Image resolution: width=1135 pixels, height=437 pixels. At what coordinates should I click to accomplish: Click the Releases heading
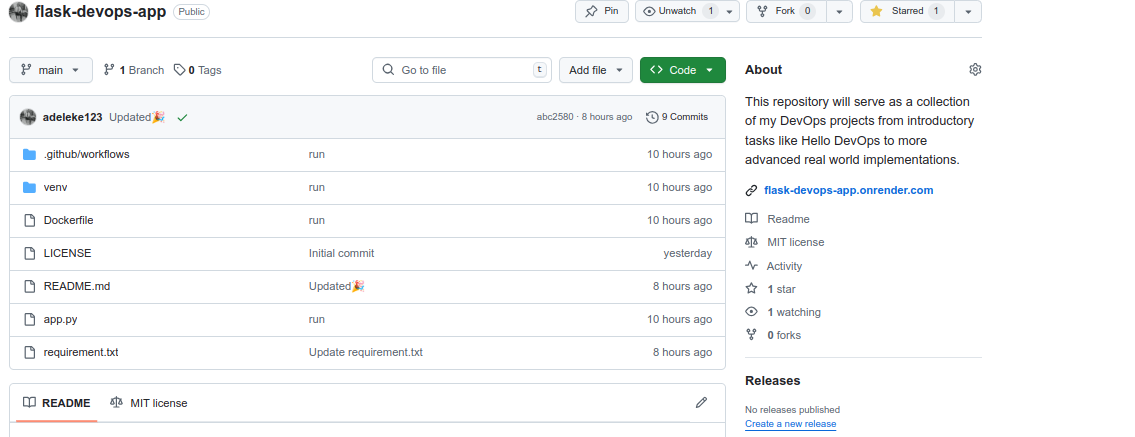coord(772,381)
